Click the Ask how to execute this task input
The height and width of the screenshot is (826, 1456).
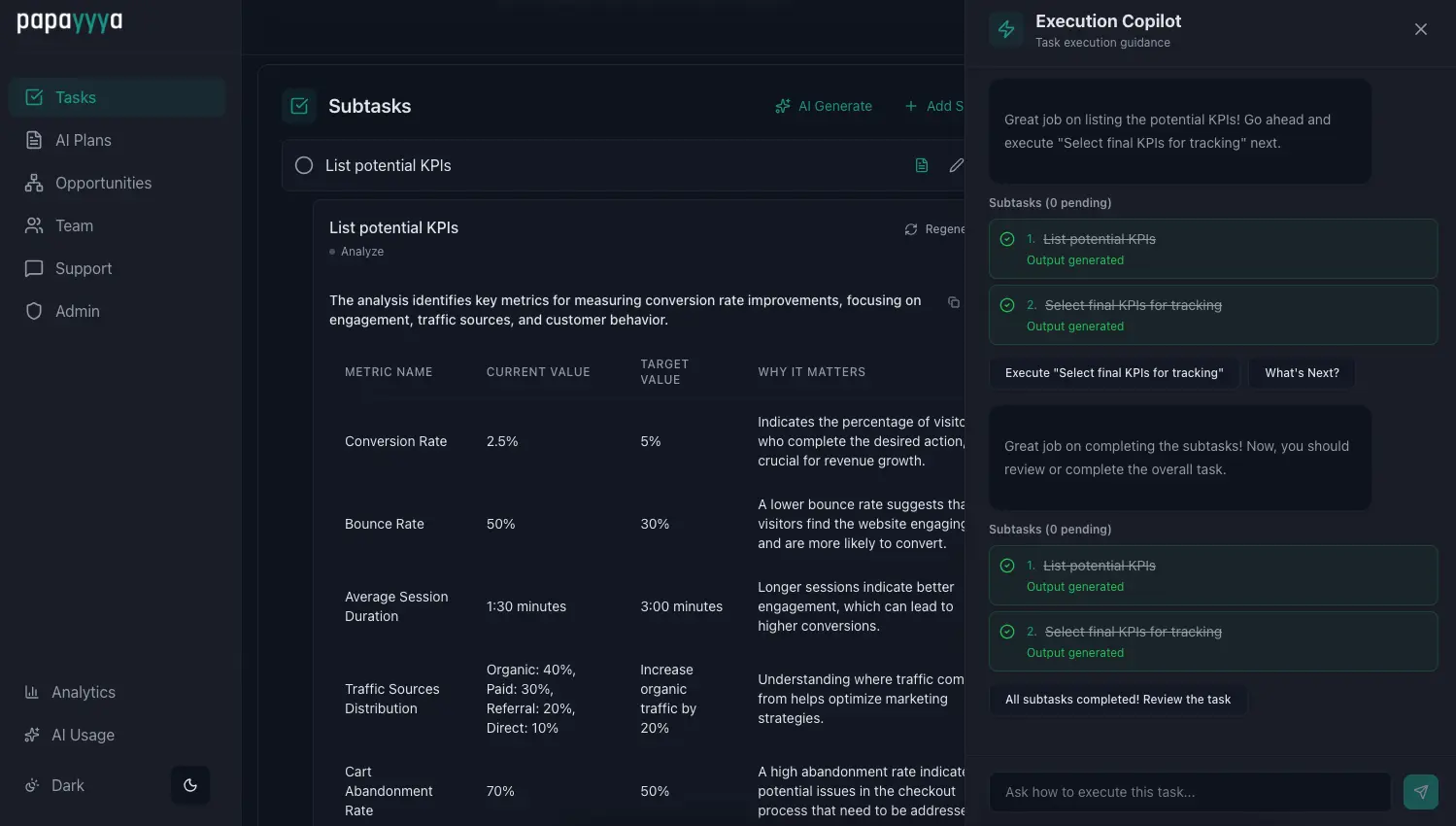tap(1189, 791)
